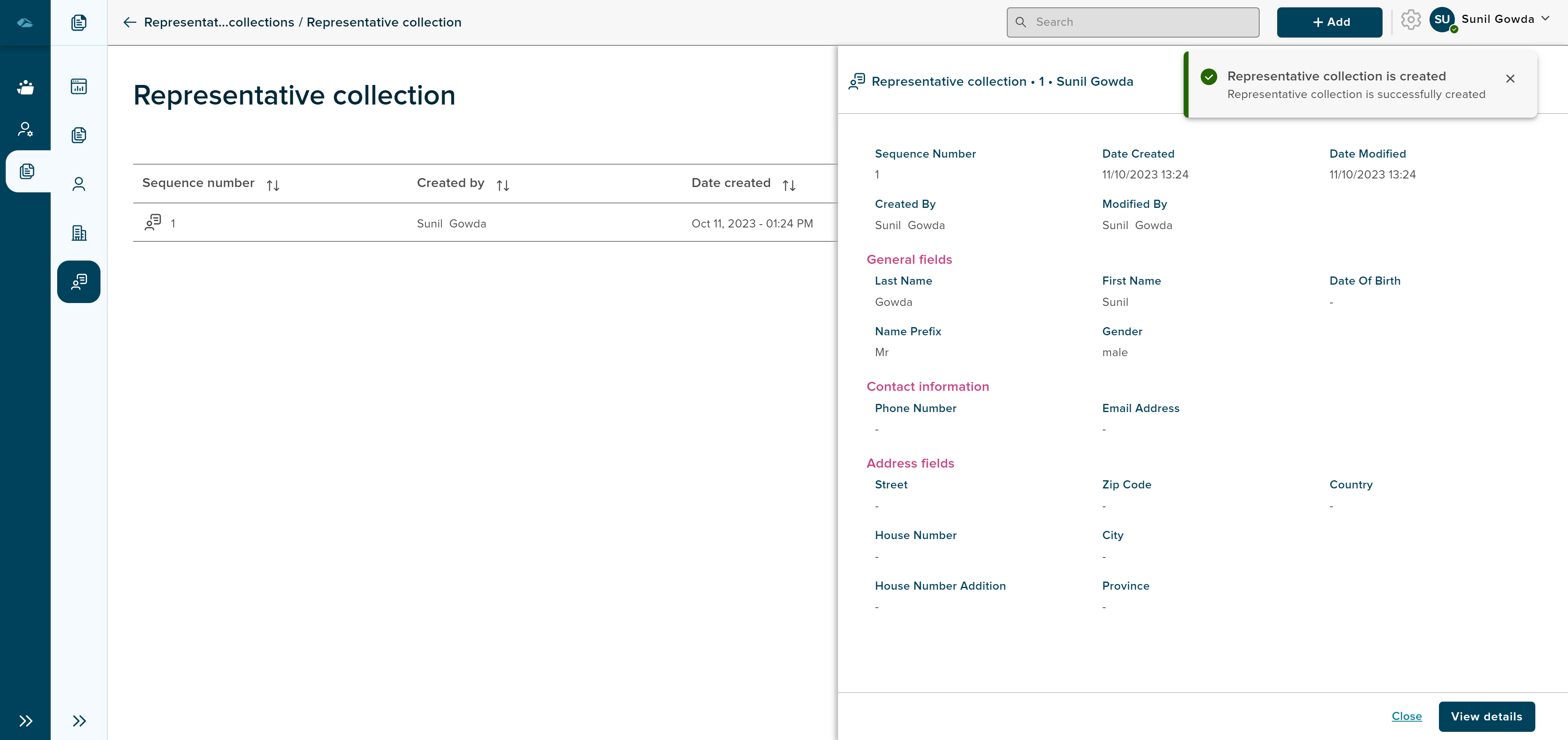Screen dimensions: 1568x740
Task: Select the highlighted representative collection sidebar icon
Action: coord(78,281)
